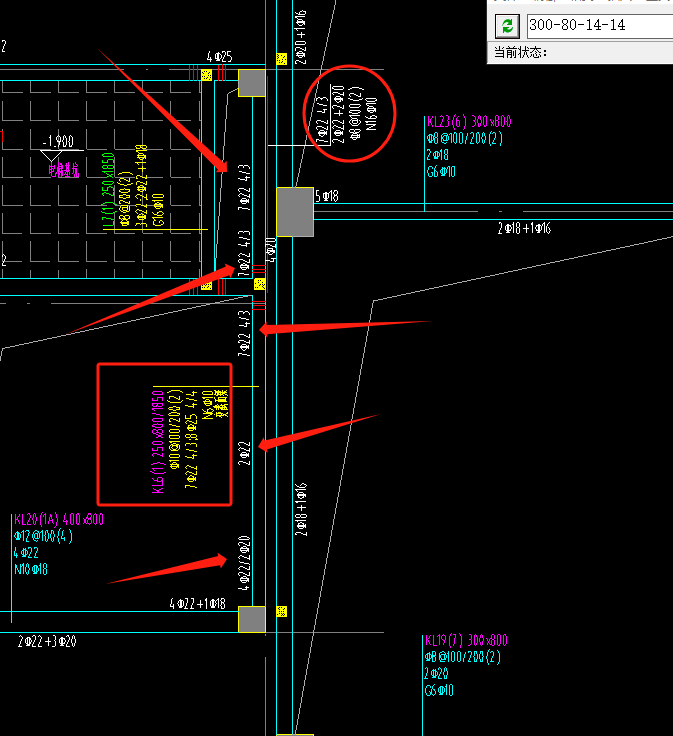
Task: Click the yellow 7Φ22 4/3;8Φ25 4/4 text
Action: pyautogui.click(x=191, y=439)
